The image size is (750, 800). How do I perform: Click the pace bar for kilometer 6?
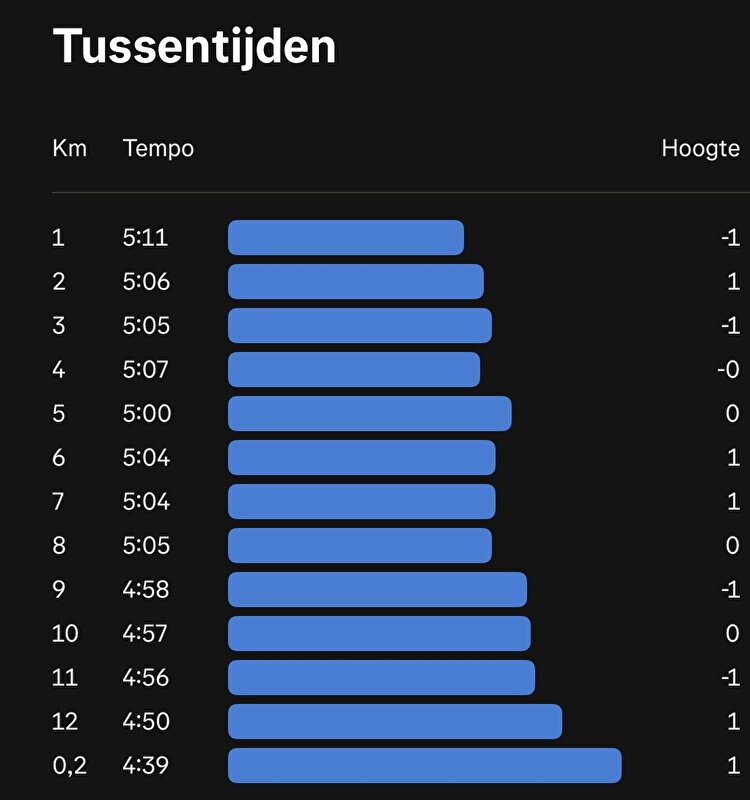pyautogui.click(x=362, y=458)
